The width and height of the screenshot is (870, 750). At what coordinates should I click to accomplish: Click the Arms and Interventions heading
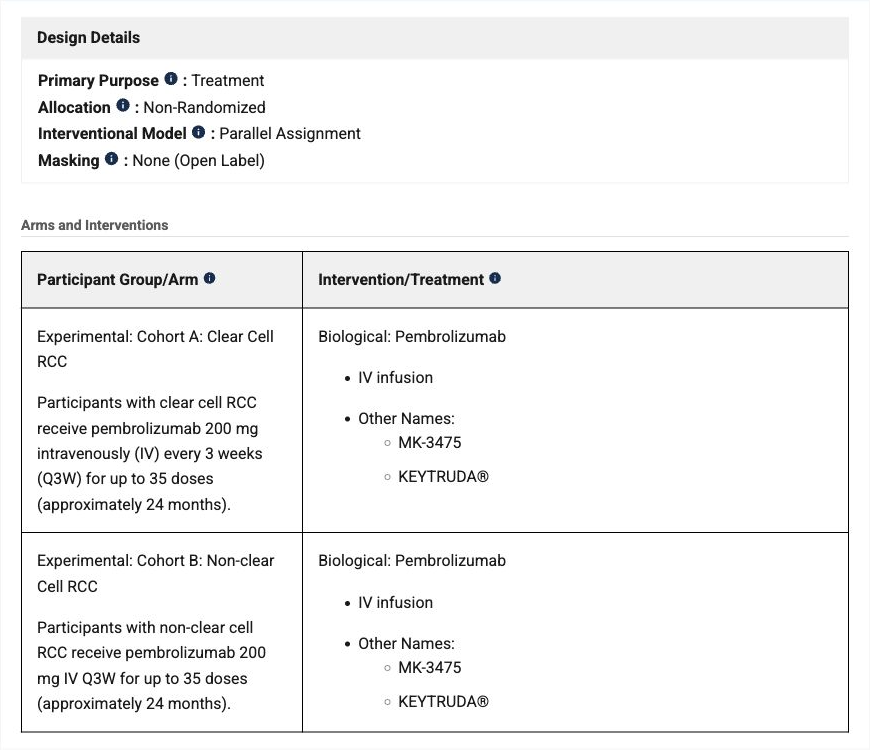coord(94,225)
